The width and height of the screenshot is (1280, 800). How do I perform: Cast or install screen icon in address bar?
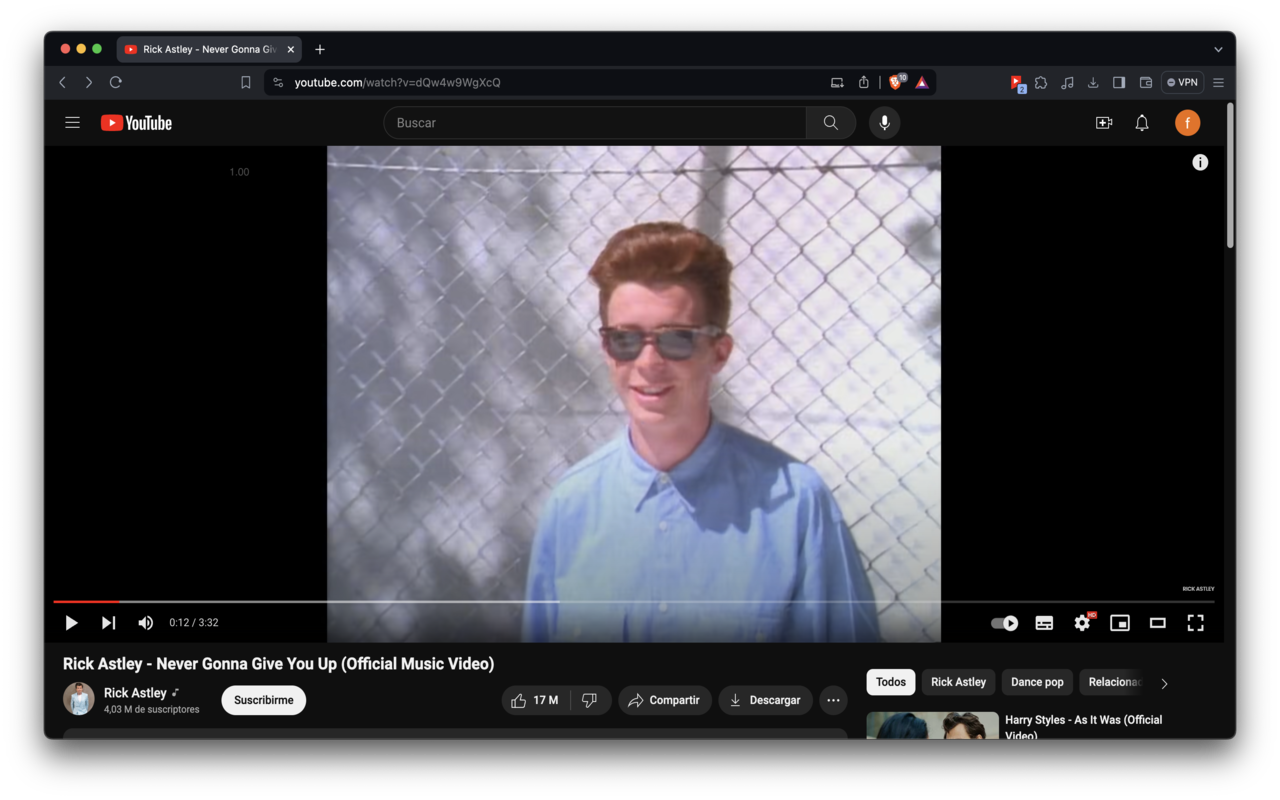coord(837,82)
